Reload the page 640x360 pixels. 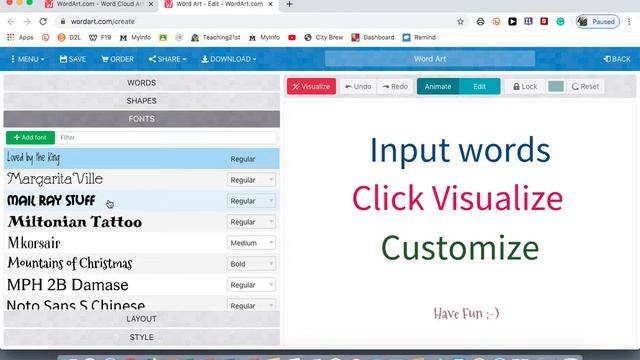(43, 22)
